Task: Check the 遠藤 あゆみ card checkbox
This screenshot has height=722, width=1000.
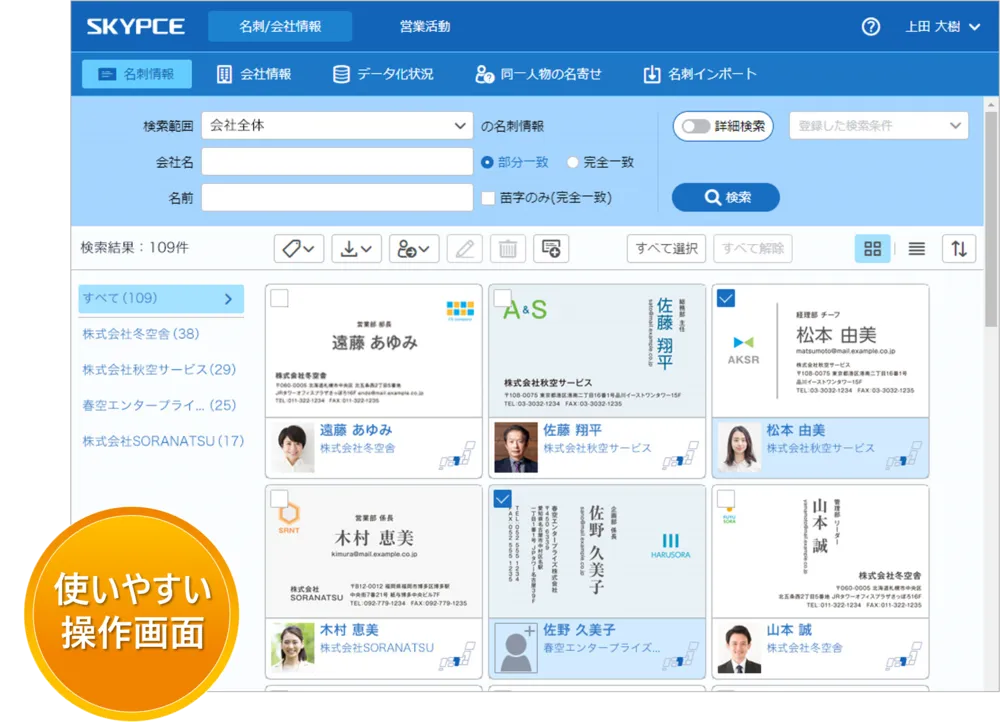Action: click(279, 298)
